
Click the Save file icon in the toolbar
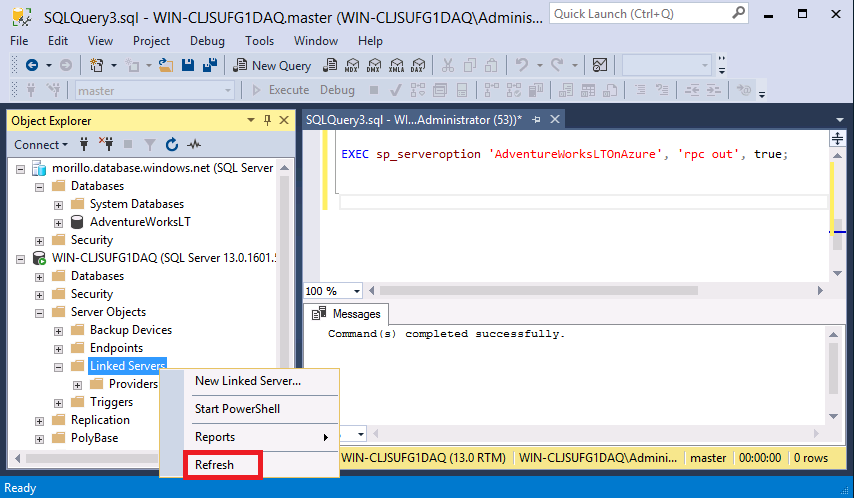tap(188, 65)
